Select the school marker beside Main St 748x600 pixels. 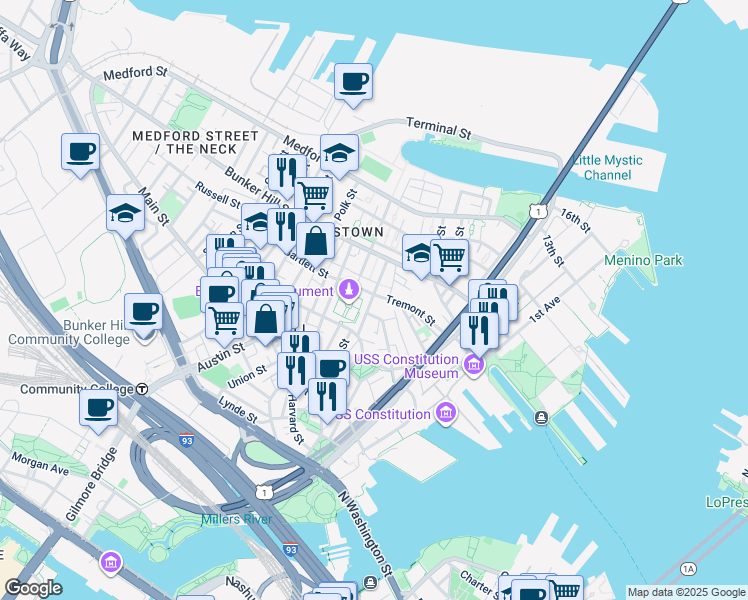click(x=125, y=213)
